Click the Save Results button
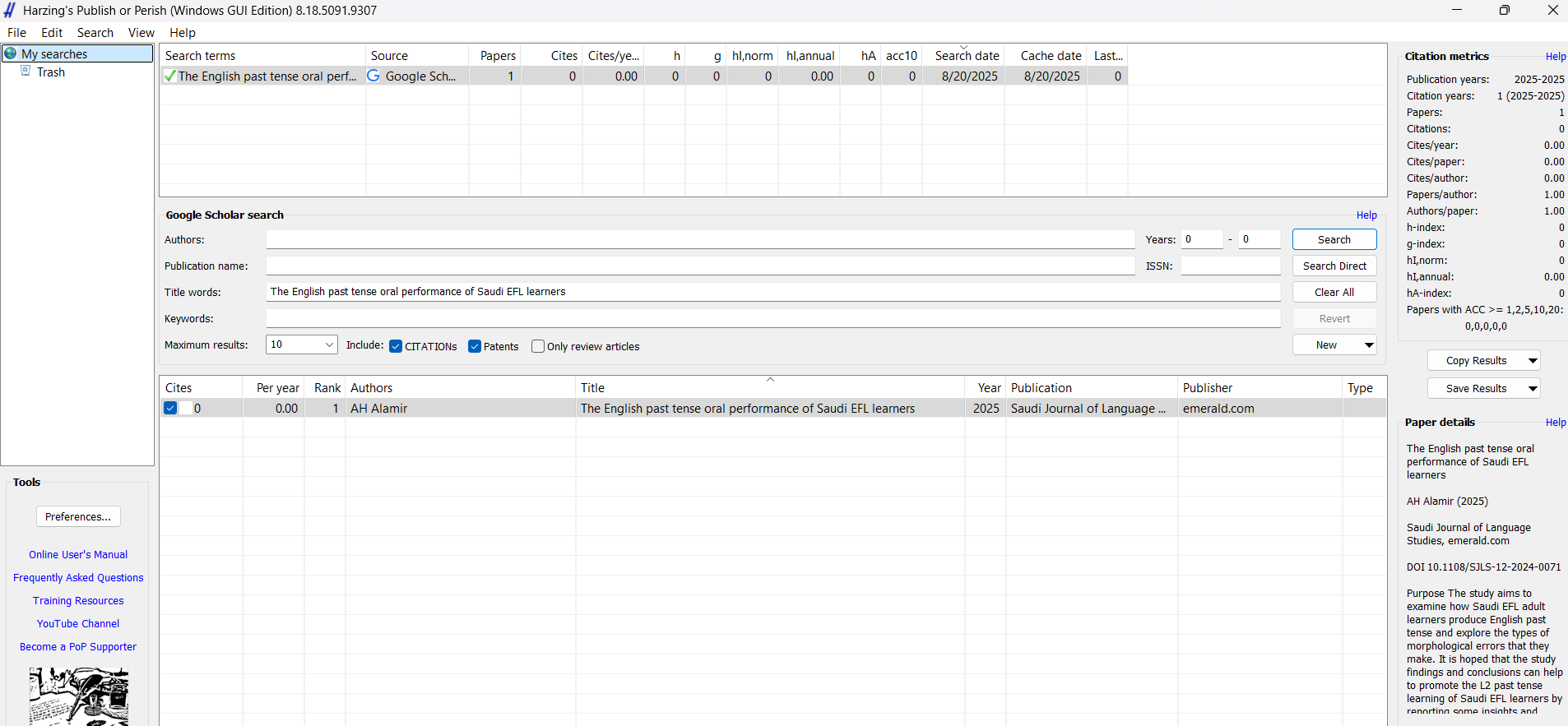Image resolution: width=1568 pixels, height=726 pixels. 1476,388
